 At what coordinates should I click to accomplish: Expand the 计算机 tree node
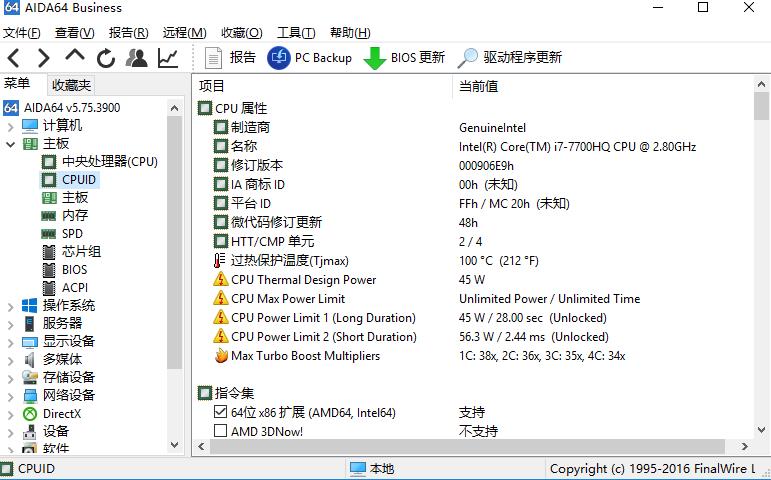tap(10, 126)
